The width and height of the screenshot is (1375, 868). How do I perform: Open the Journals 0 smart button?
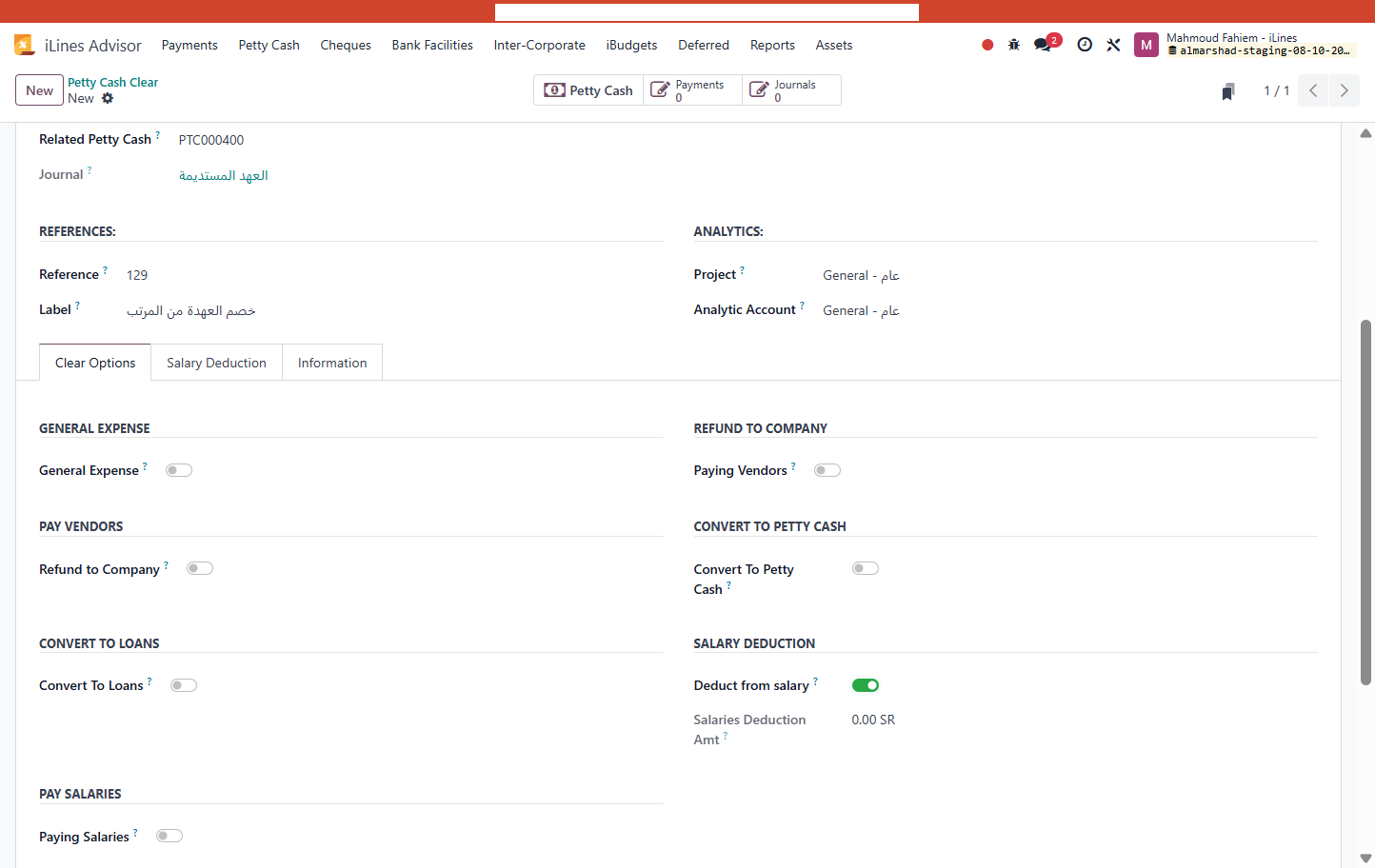(x=791, y=90)
